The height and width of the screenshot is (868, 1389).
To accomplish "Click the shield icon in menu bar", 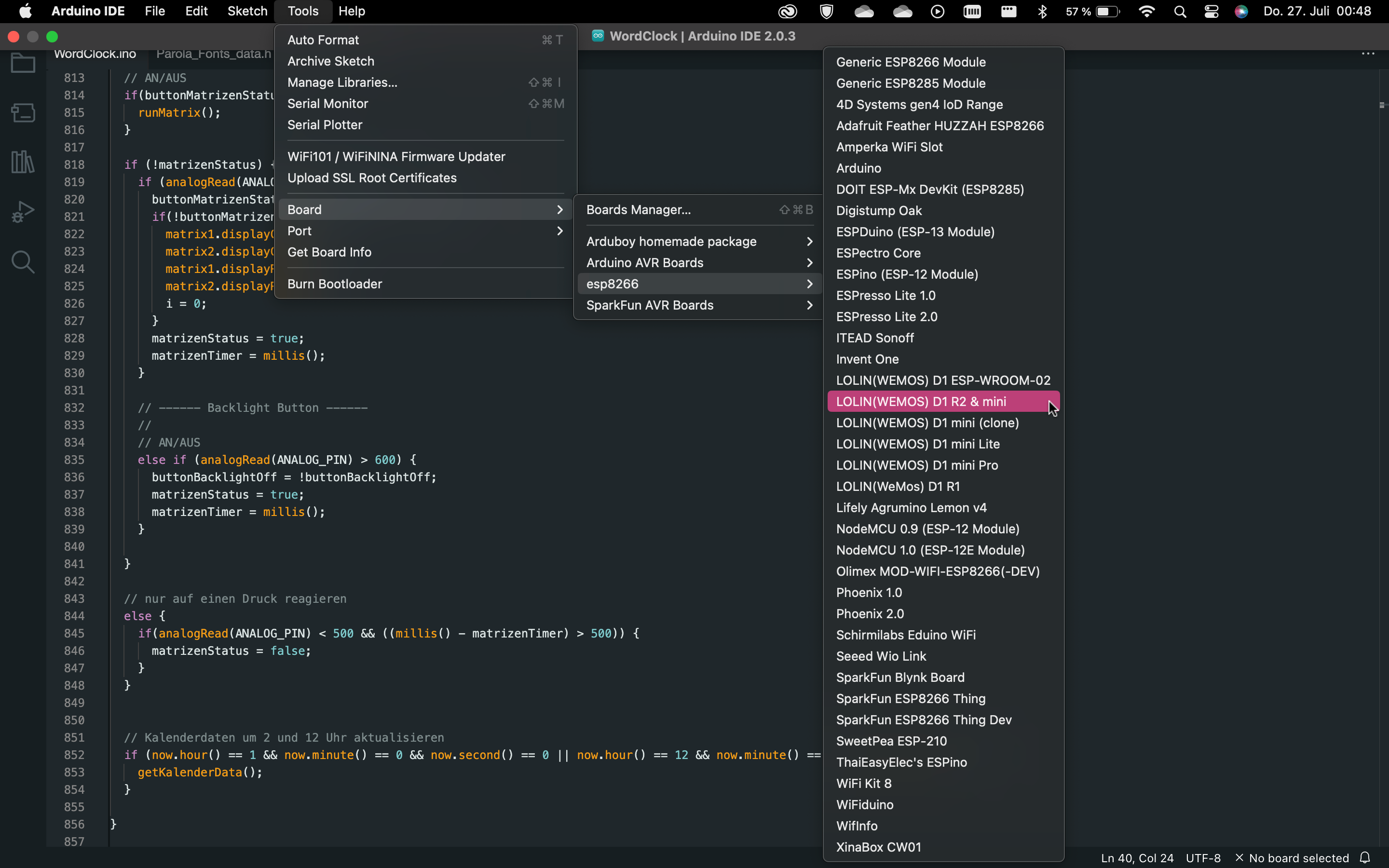I will pyautogui.click(x=826, y=11).
